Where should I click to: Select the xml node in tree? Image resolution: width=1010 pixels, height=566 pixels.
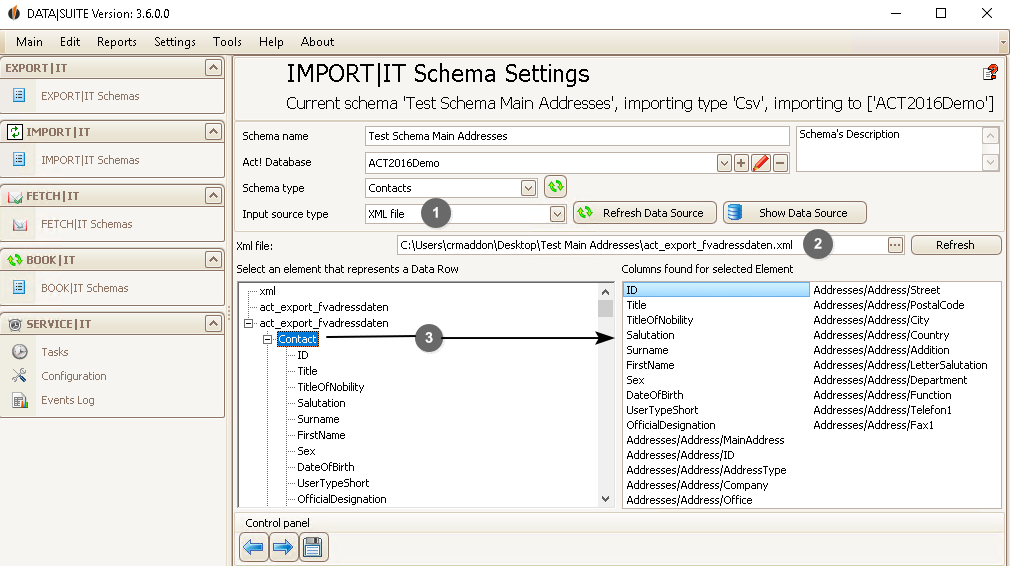click(x=267, y=291)
